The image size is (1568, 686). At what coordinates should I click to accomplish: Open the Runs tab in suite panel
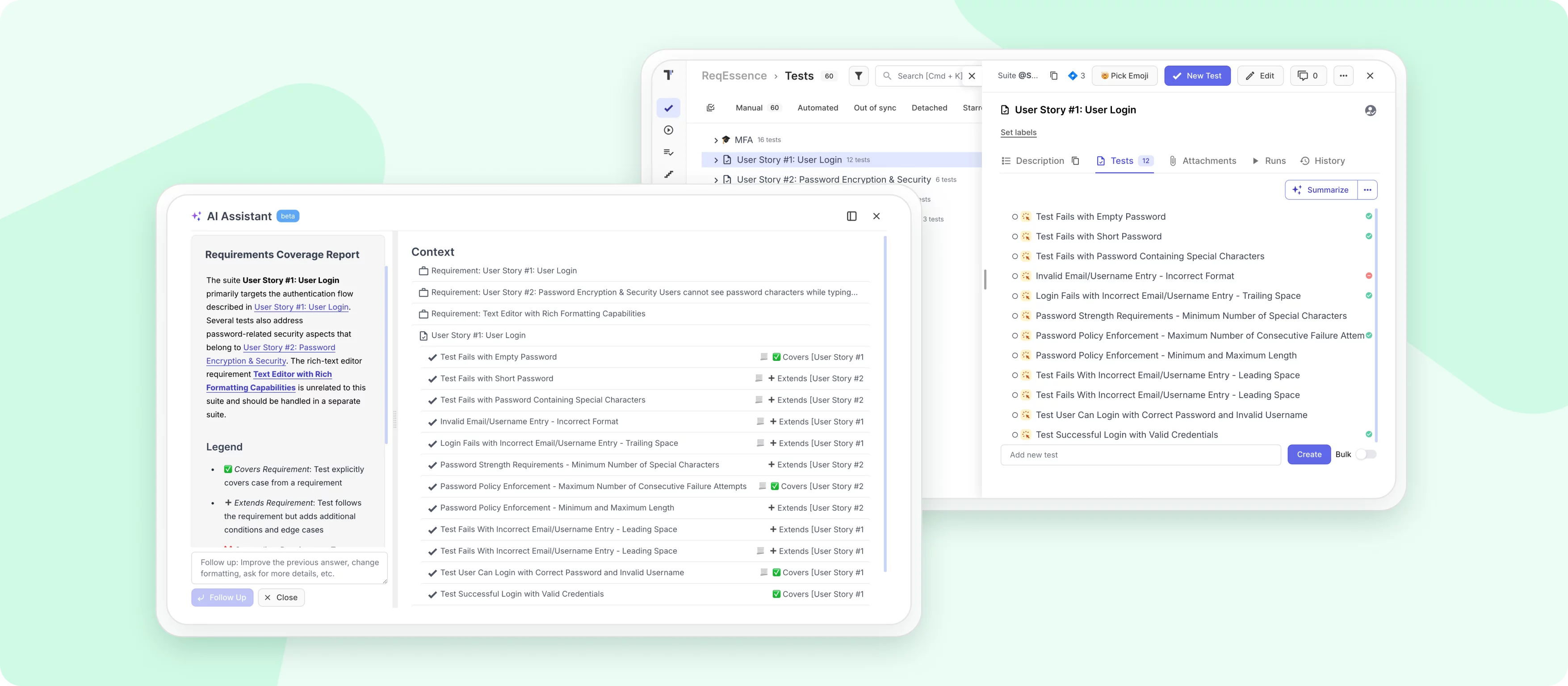[x=1269, y=161]
